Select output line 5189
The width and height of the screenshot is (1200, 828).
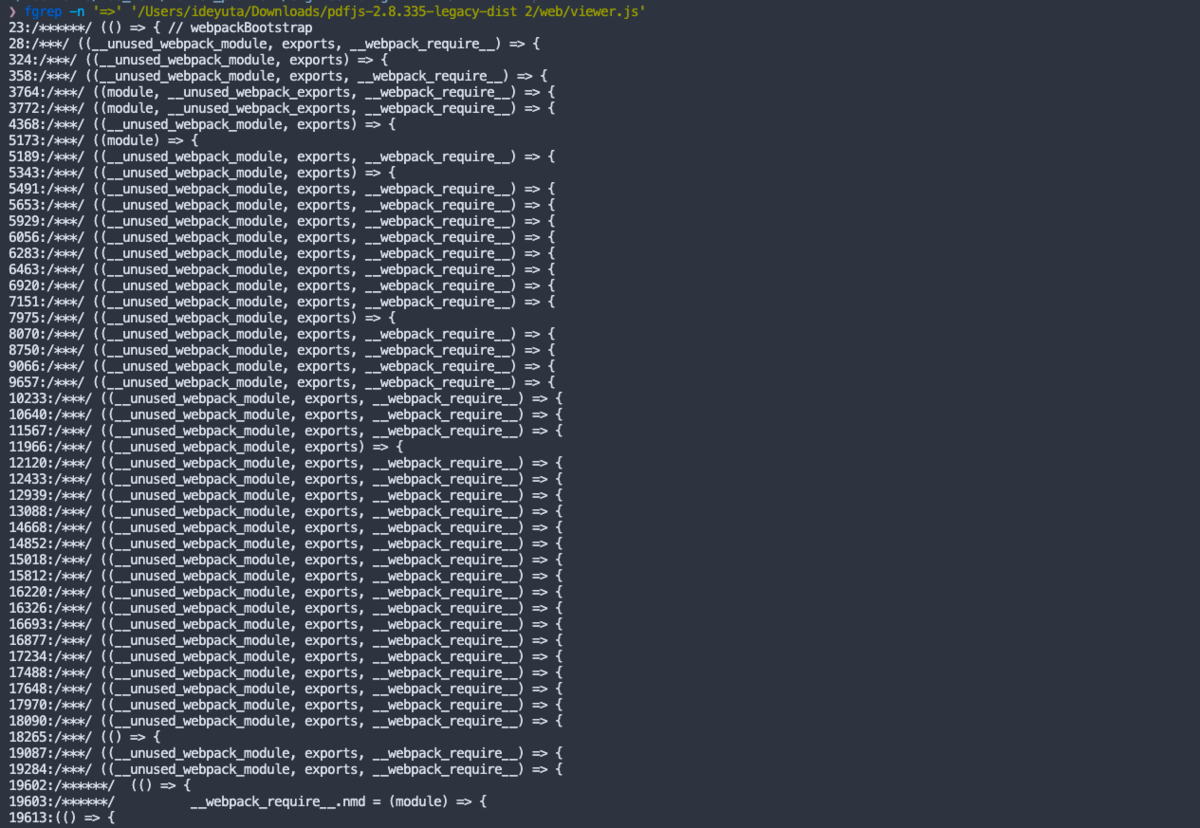282,157
